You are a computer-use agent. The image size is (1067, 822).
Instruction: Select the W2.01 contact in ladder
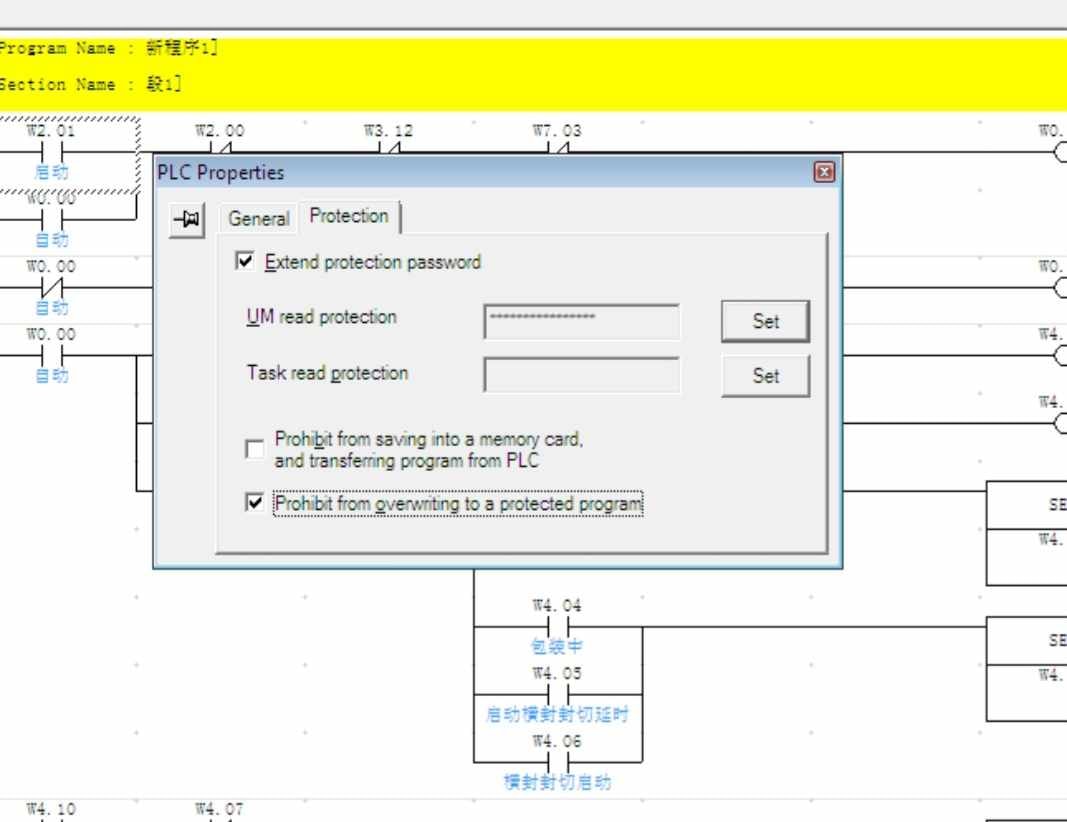[52, 152]
